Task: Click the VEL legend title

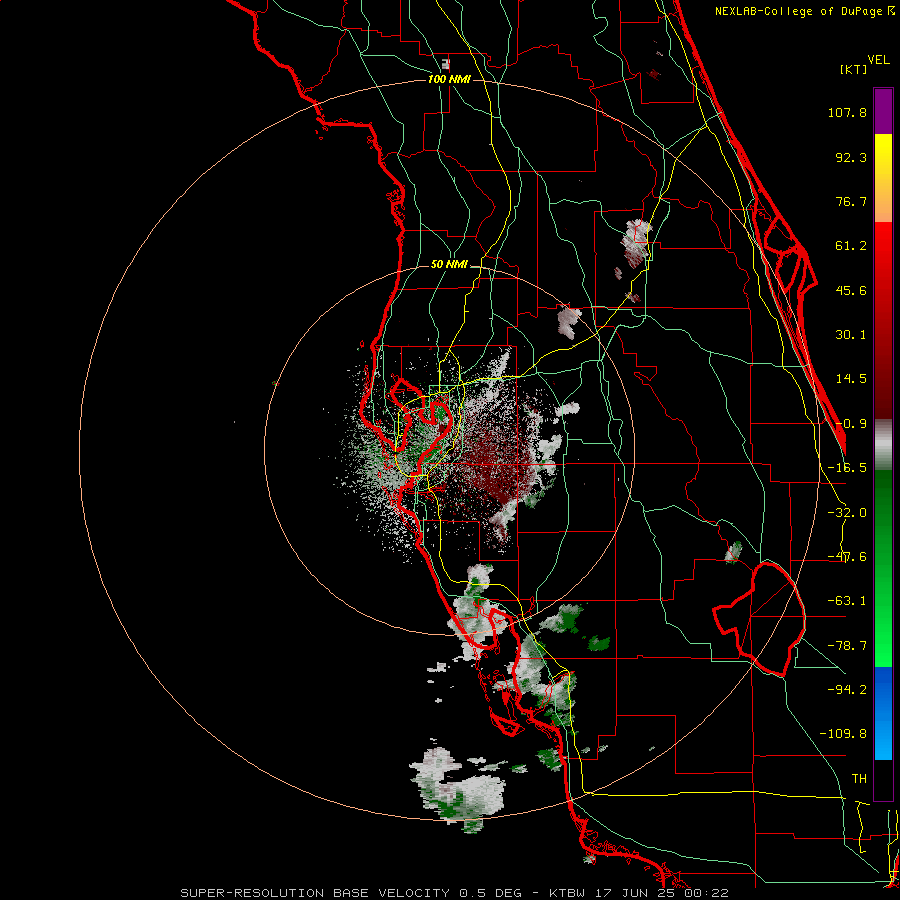Action: click(x=878, y=60)
